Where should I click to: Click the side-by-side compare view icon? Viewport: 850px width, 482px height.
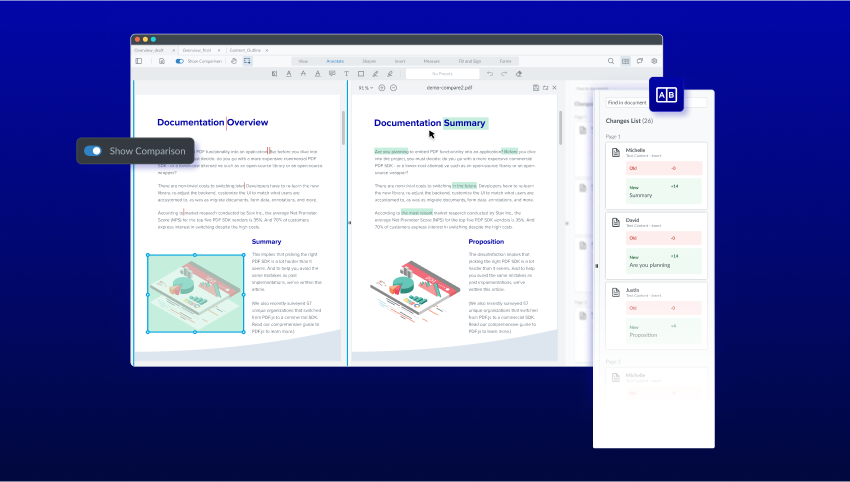626,61
